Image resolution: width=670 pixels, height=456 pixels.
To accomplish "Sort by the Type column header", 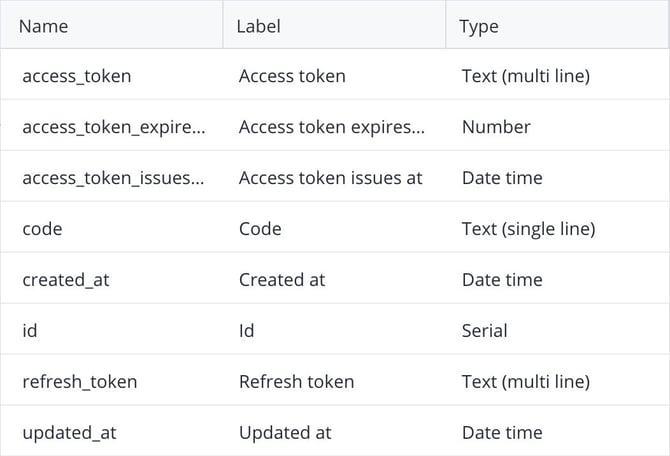I will pyautogui.click(x=479, y=27).
